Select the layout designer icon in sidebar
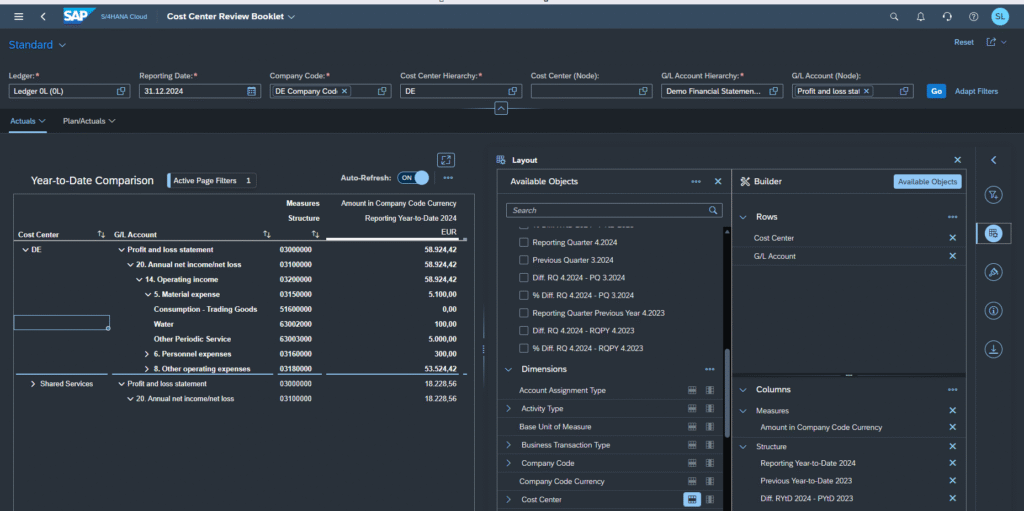1024x511 pixels. tap(993, 233)
